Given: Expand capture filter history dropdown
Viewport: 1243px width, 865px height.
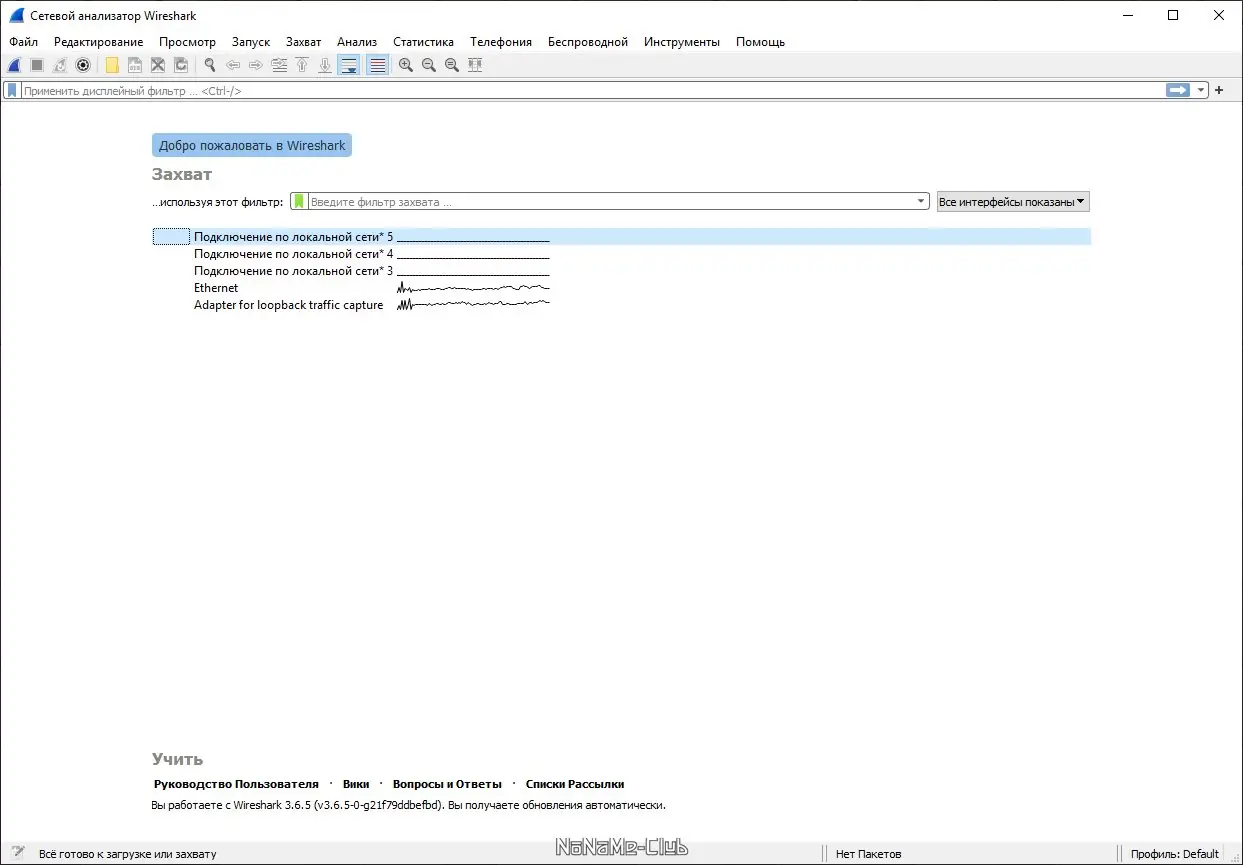Looking at the screenshot, I should (921, 202).
